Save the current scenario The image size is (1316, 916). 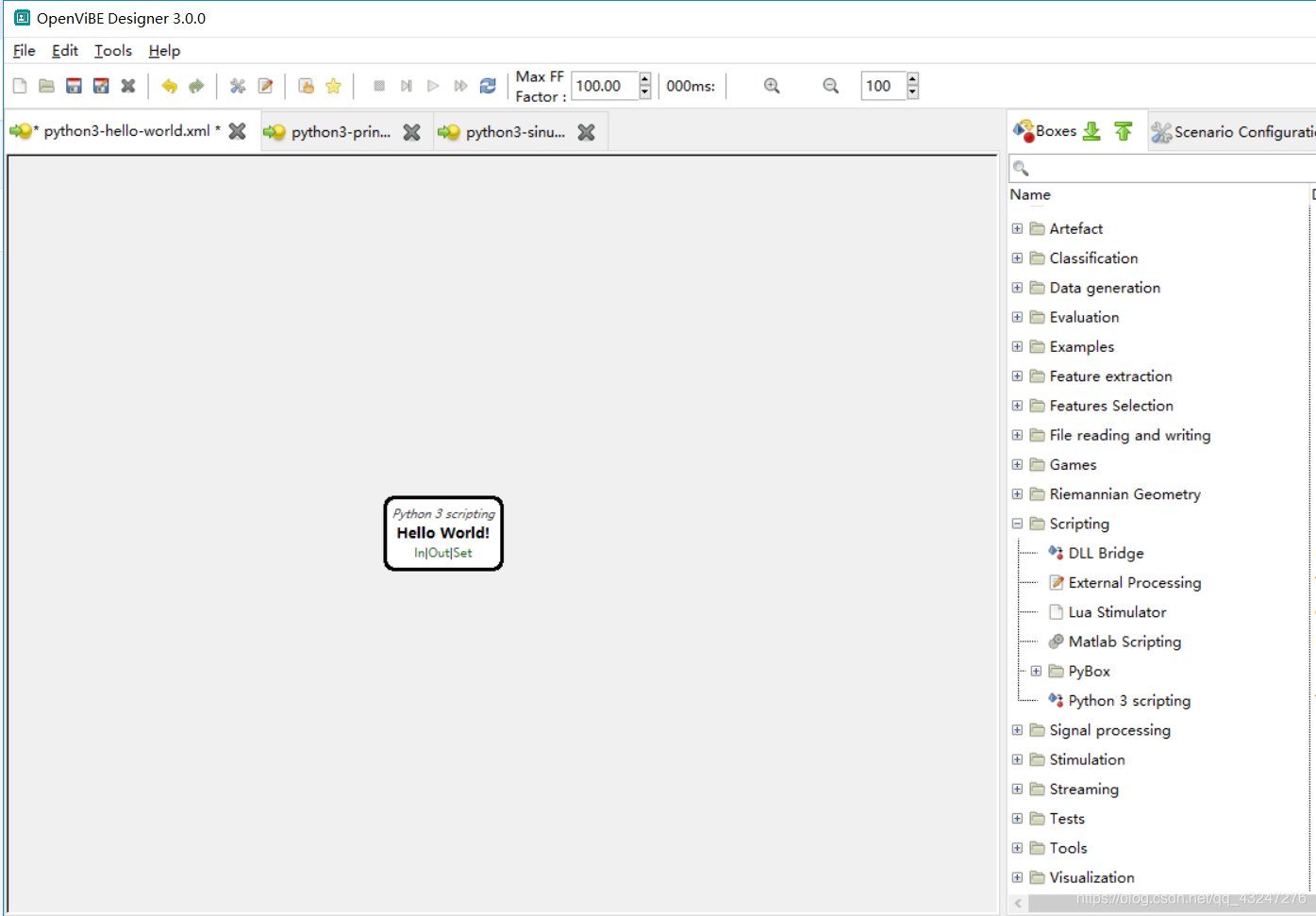pyautogui.click(x=74, y=86)
